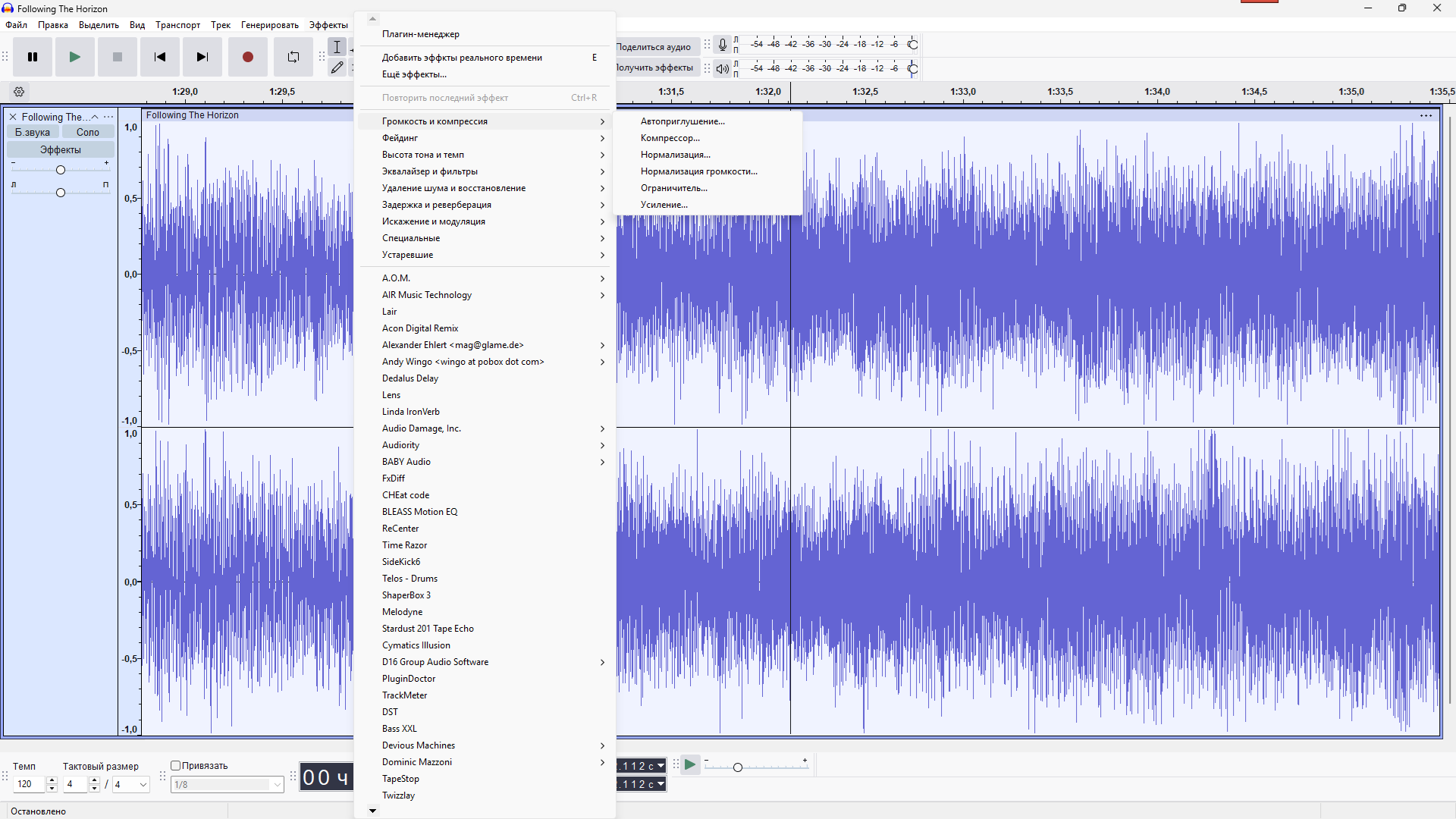Select the Selection (I-beam) tool
Viewport: 1456px width, 819px height.
(x=337, y=47)
